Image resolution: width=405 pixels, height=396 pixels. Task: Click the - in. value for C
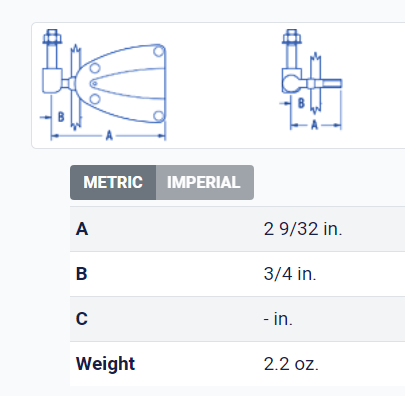[278, 319]
